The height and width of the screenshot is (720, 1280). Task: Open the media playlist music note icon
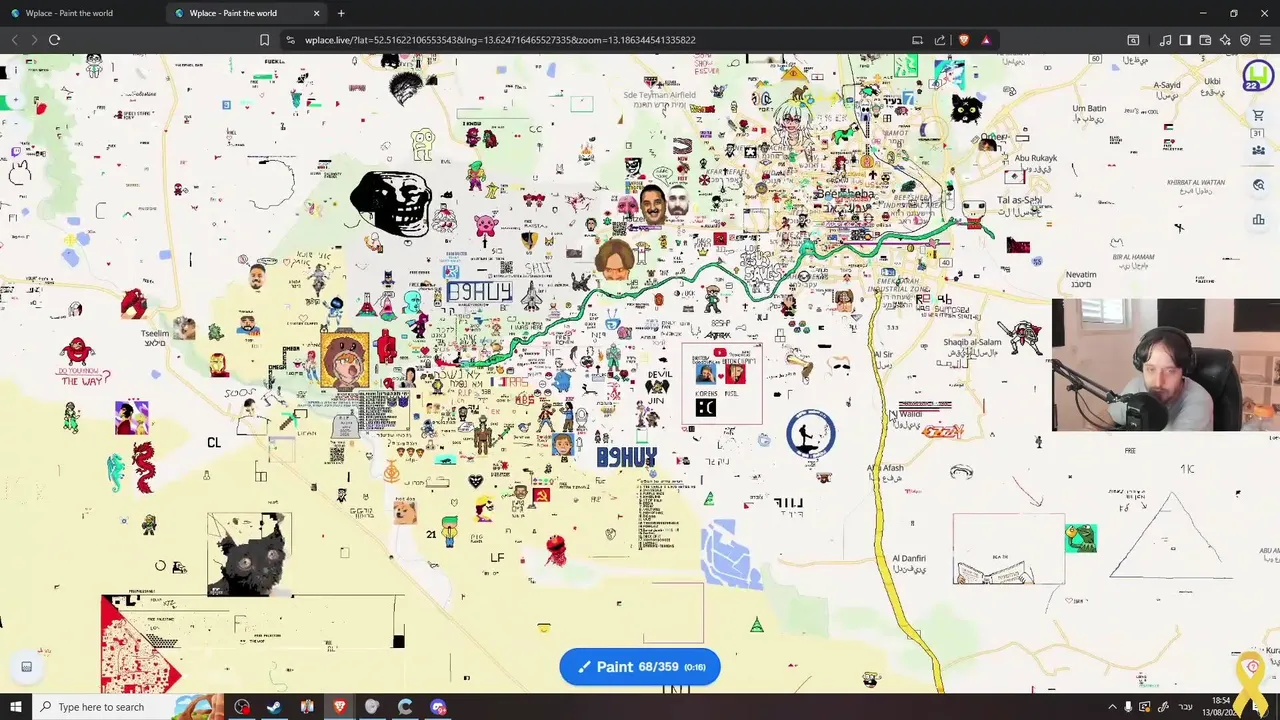coord(1165,40)
